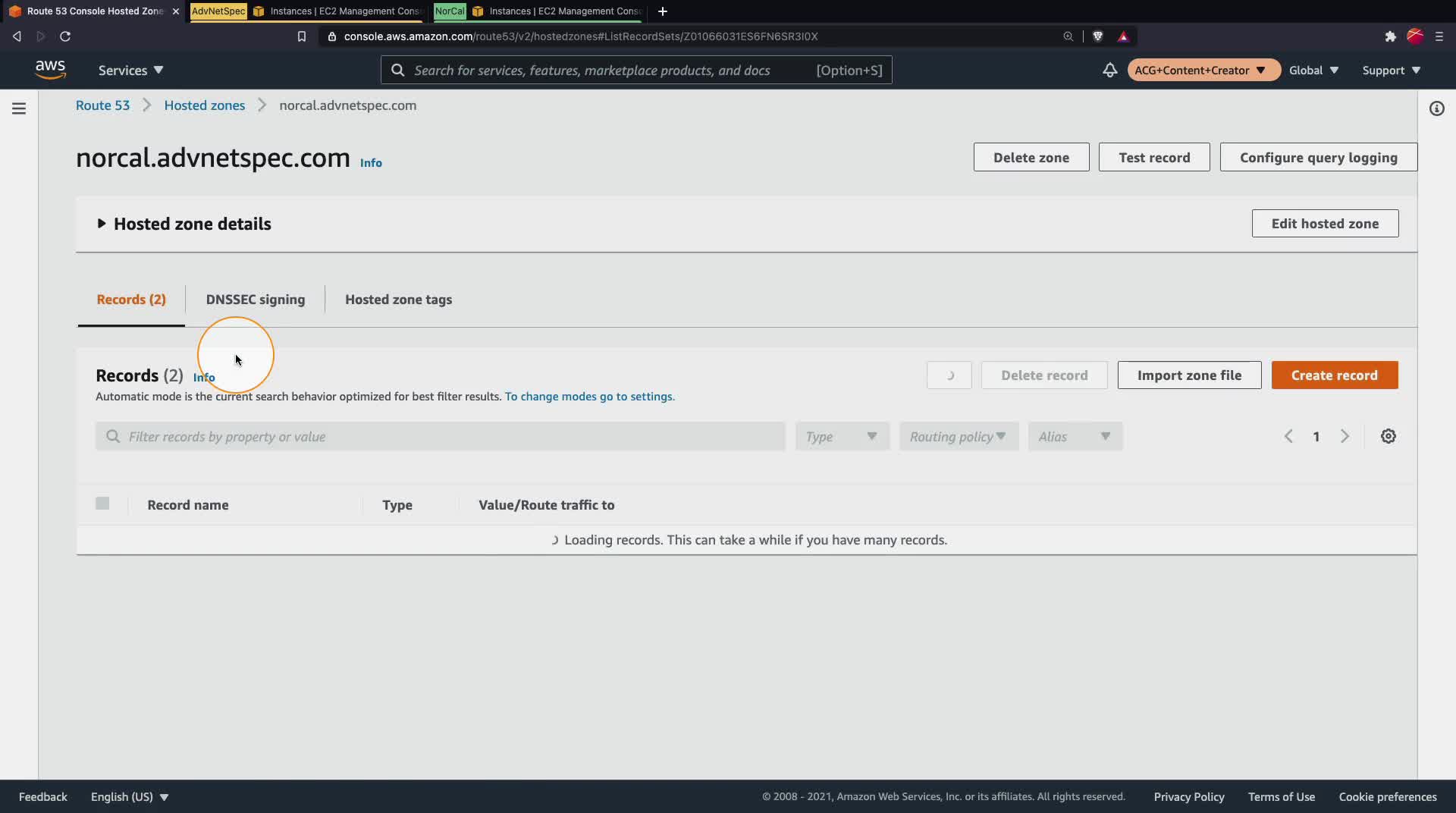Open the Alias filter dropdown

1075,437
